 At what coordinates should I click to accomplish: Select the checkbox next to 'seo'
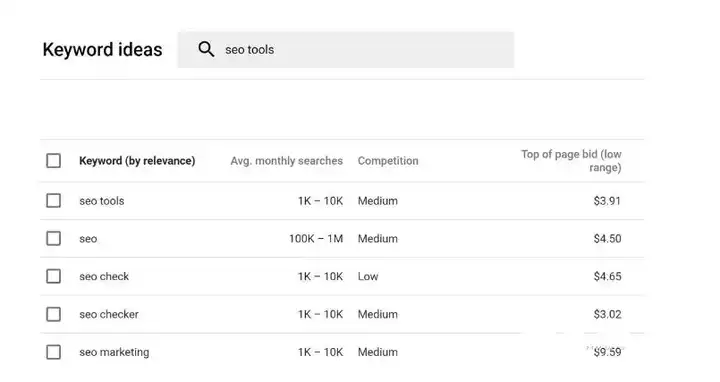click(x=54, y=238)
